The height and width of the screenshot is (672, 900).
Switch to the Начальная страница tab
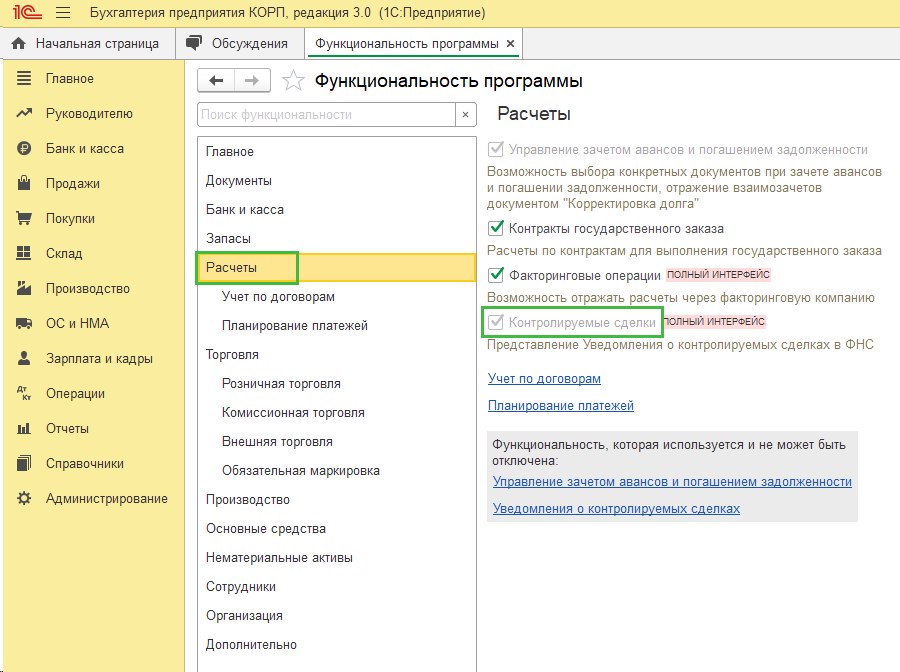coord(88,44)
